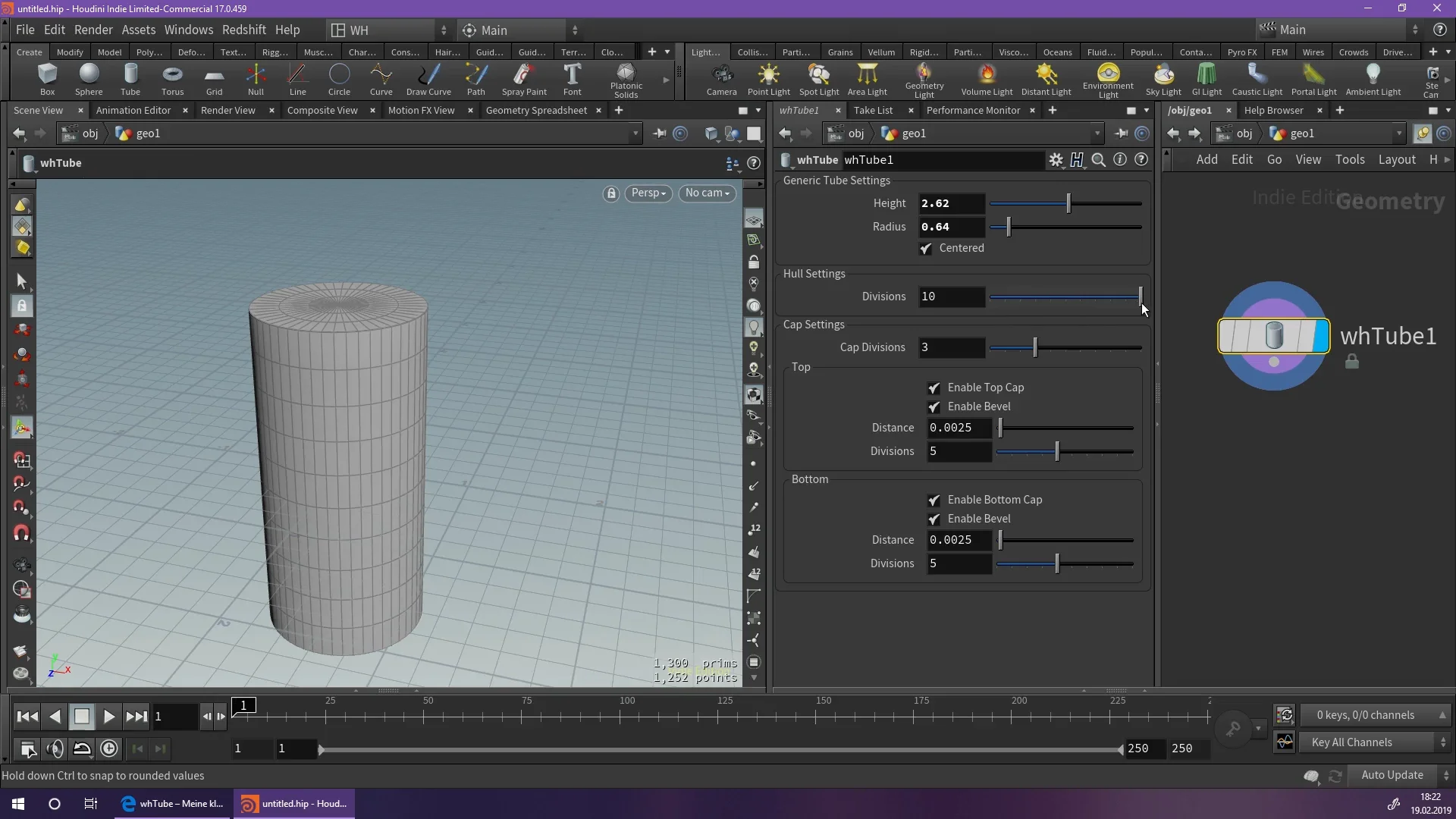Open the Persp viewport dropdown

648,193
